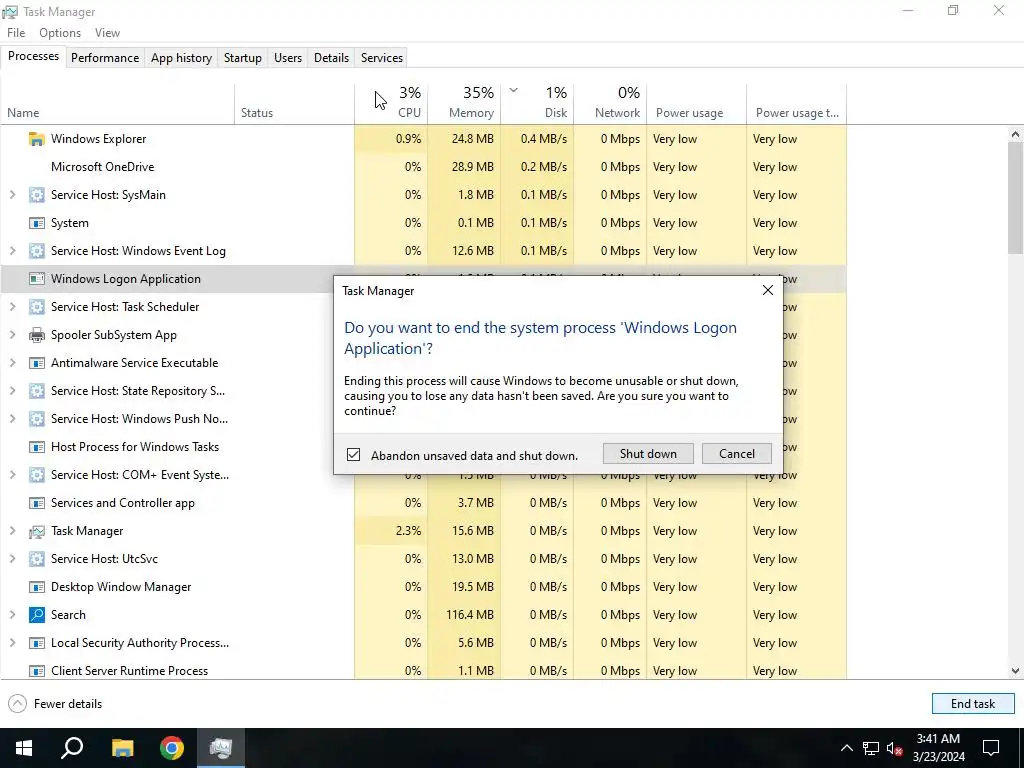This screenshot has height=768, width=1024.
Task: Click the End task button
Action: (973, 704)
